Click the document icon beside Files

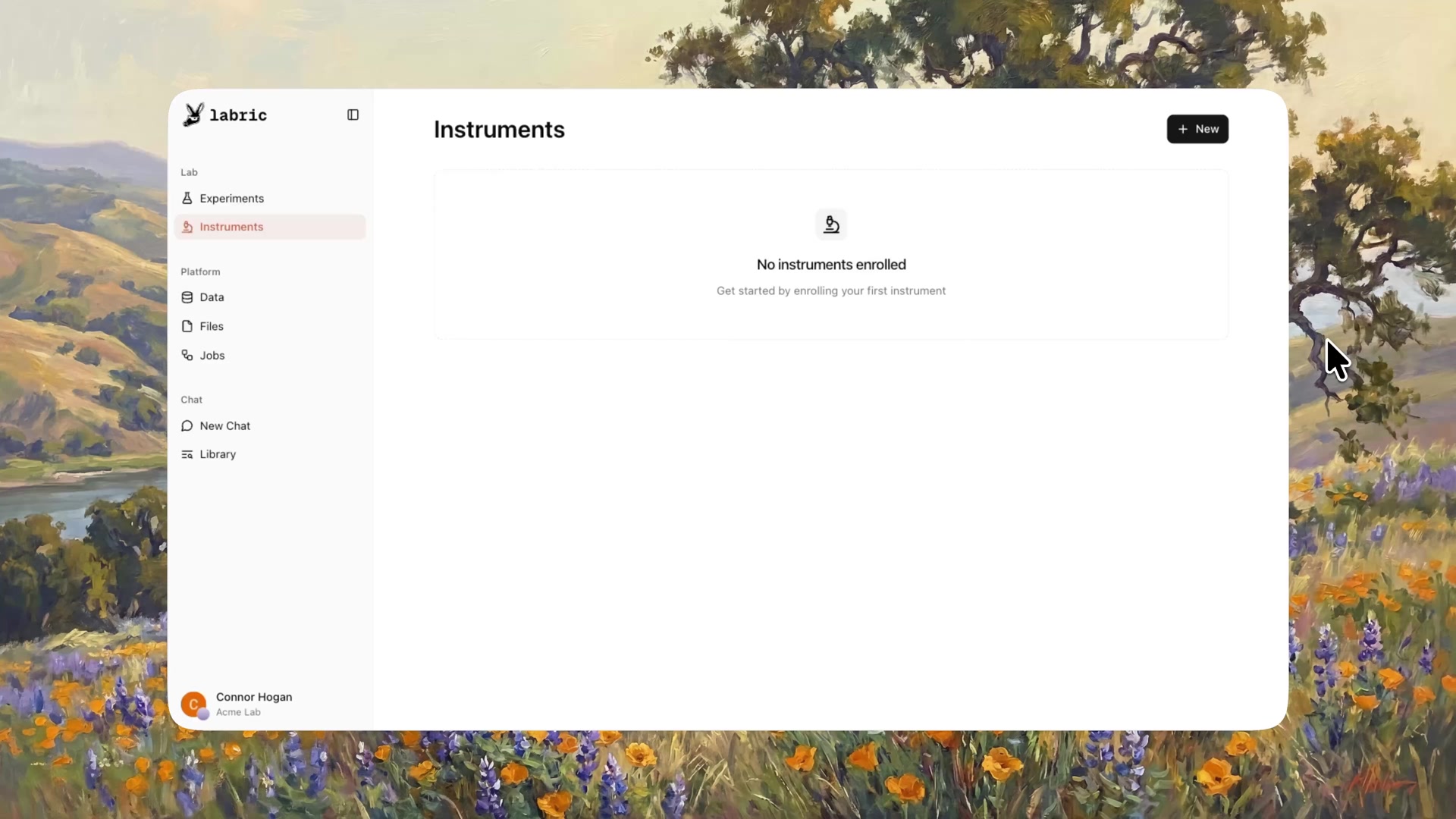pos(187,326)
